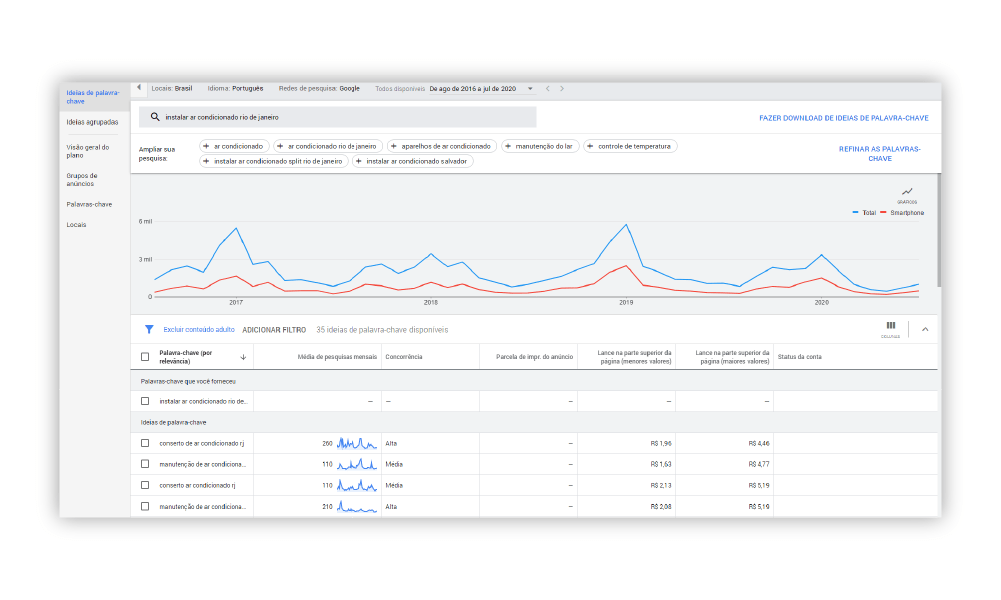1001x600 pixels.
Task: Open the date range dropdown arrow
Action: [530, 89]
